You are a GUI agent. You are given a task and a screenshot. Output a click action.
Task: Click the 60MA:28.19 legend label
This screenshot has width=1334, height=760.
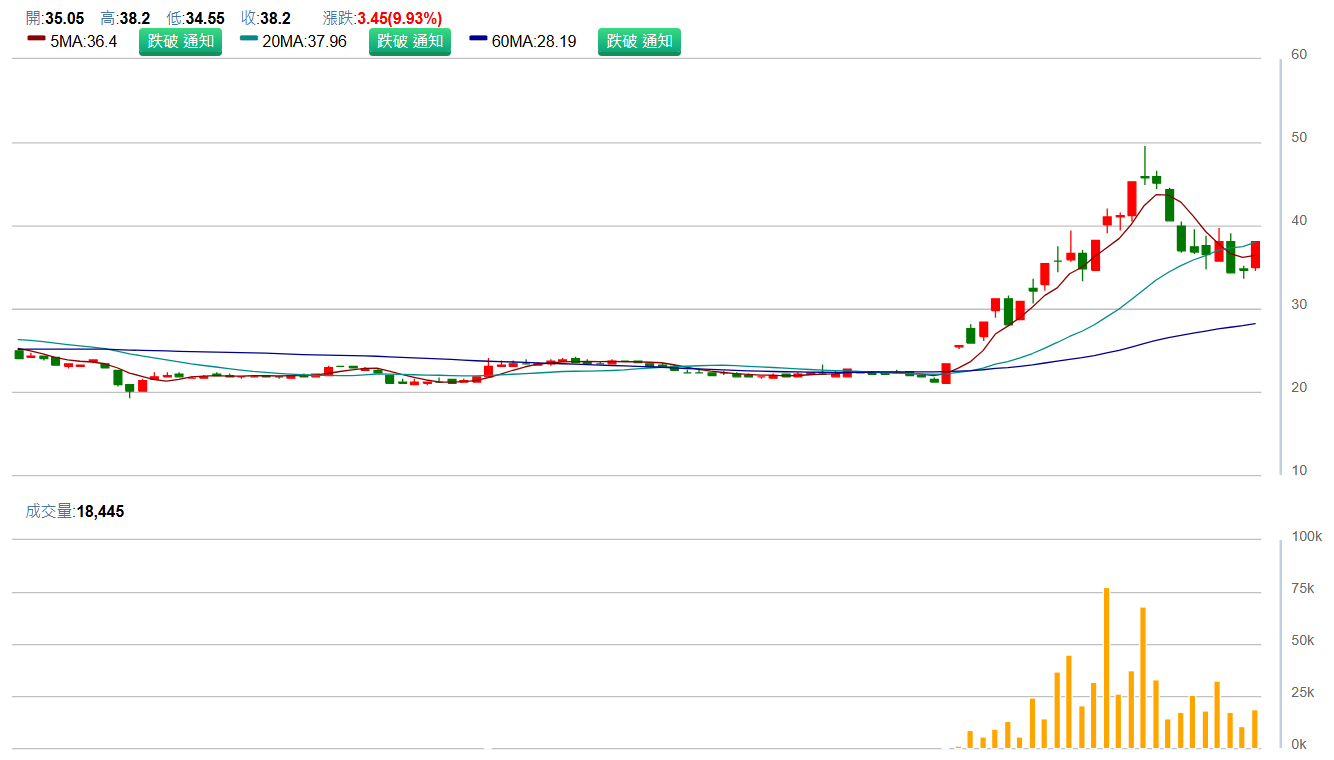tap(534, 42)
